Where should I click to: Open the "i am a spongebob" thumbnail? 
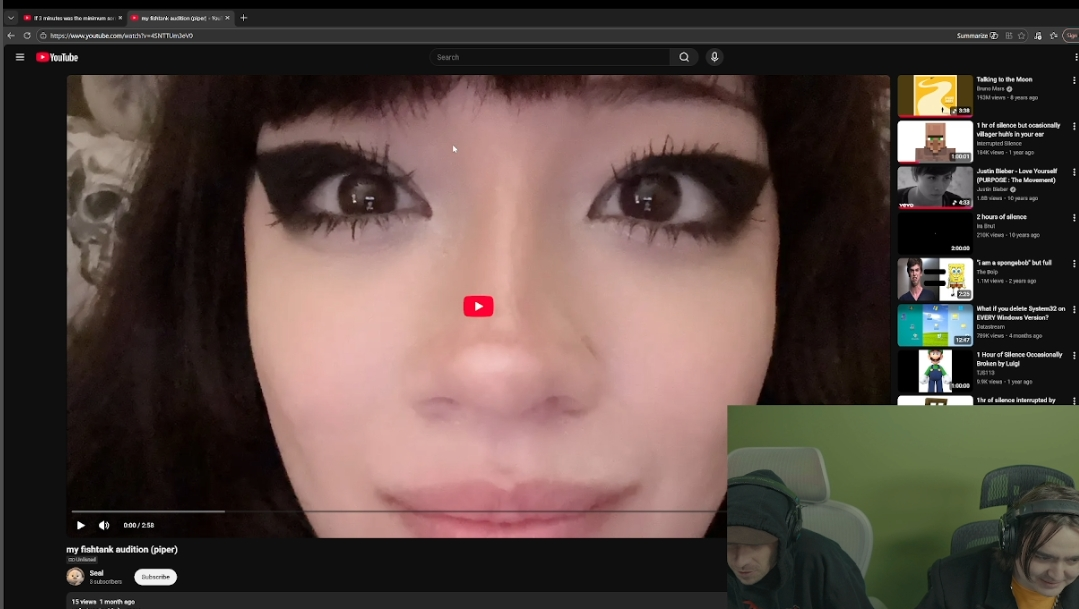click(934, 279)
